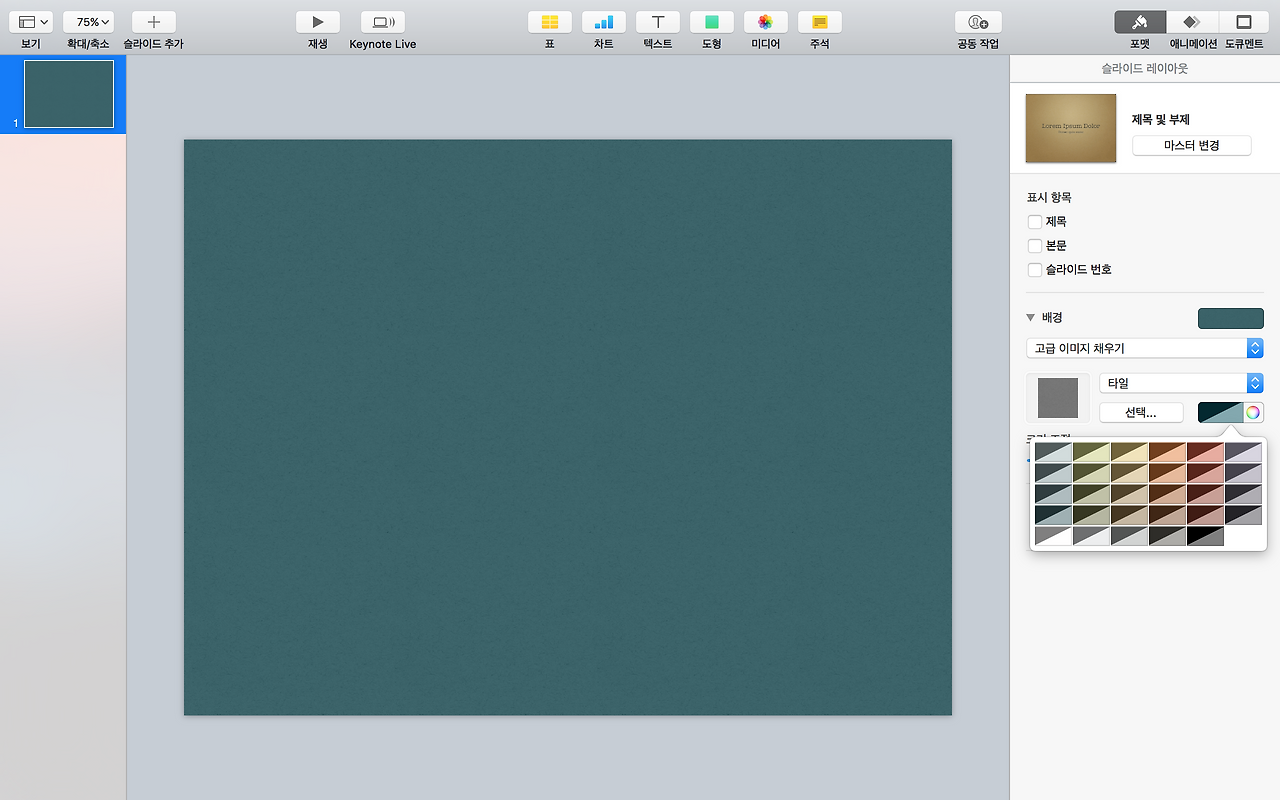Open the 고급 이미지 채우기 fill type dropdown

(1145, 348)
